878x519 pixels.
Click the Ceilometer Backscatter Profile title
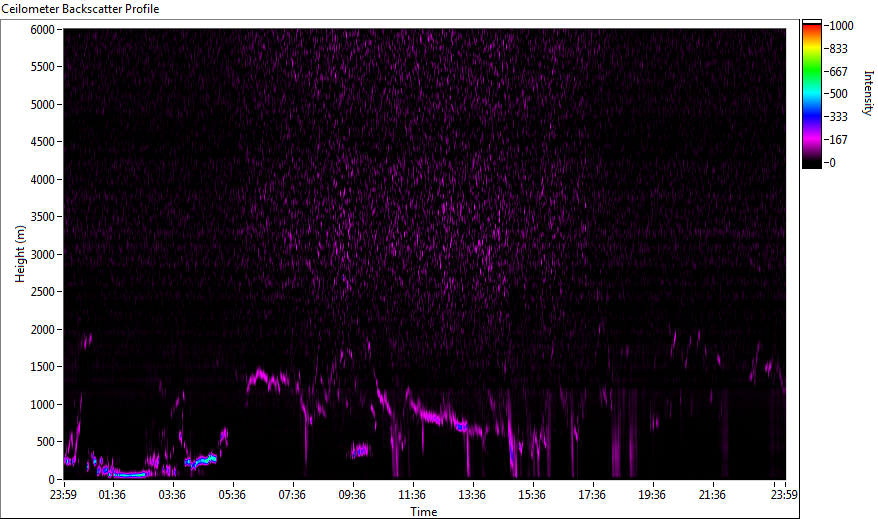pyautogui.click(x=80, y=9)
